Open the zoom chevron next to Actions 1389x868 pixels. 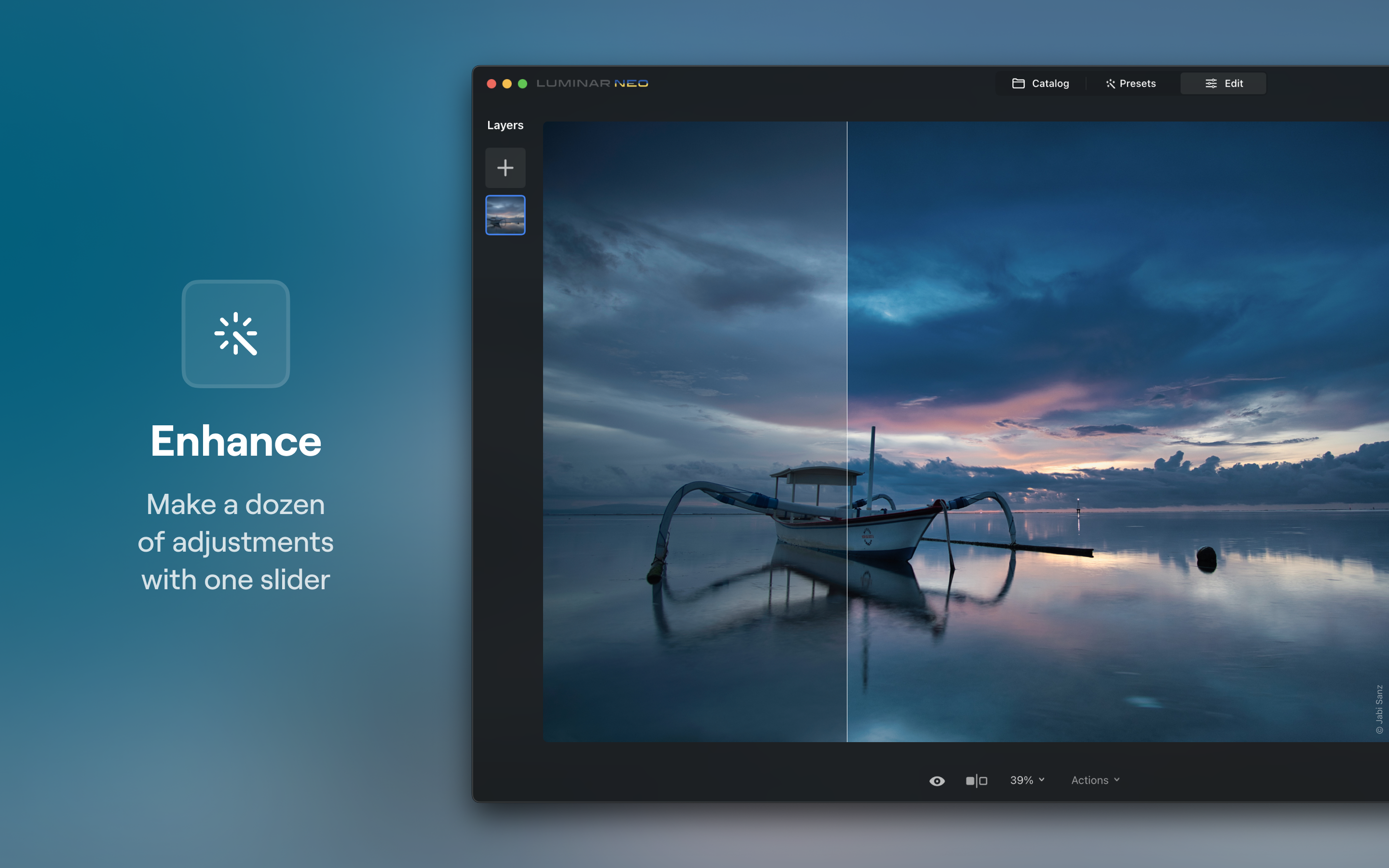(x=1042, y=780)
